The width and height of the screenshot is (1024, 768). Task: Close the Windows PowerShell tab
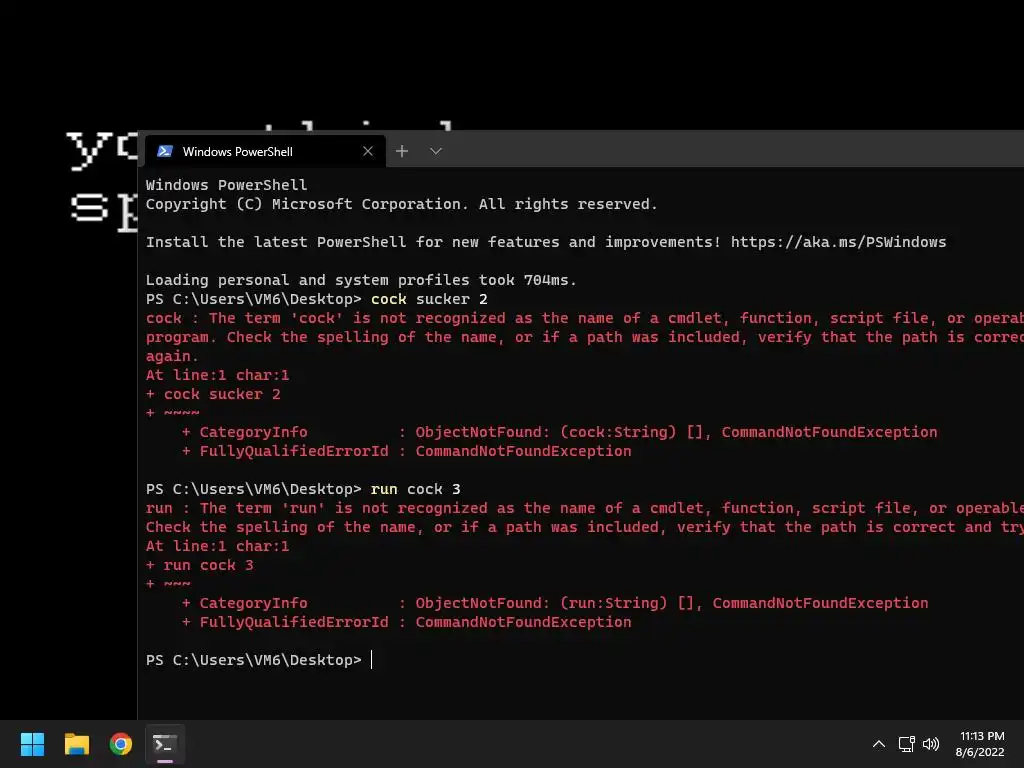pyautogui.click(x=368, y=152)
